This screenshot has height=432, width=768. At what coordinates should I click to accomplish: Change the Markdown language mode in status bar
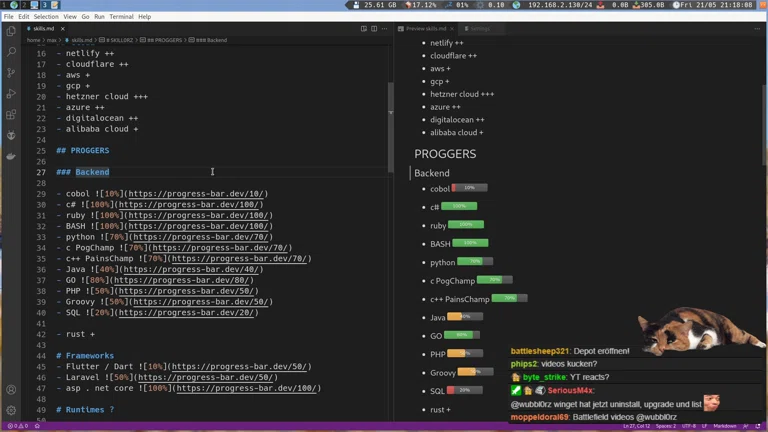pyautogui.click(x=725, y=426)
